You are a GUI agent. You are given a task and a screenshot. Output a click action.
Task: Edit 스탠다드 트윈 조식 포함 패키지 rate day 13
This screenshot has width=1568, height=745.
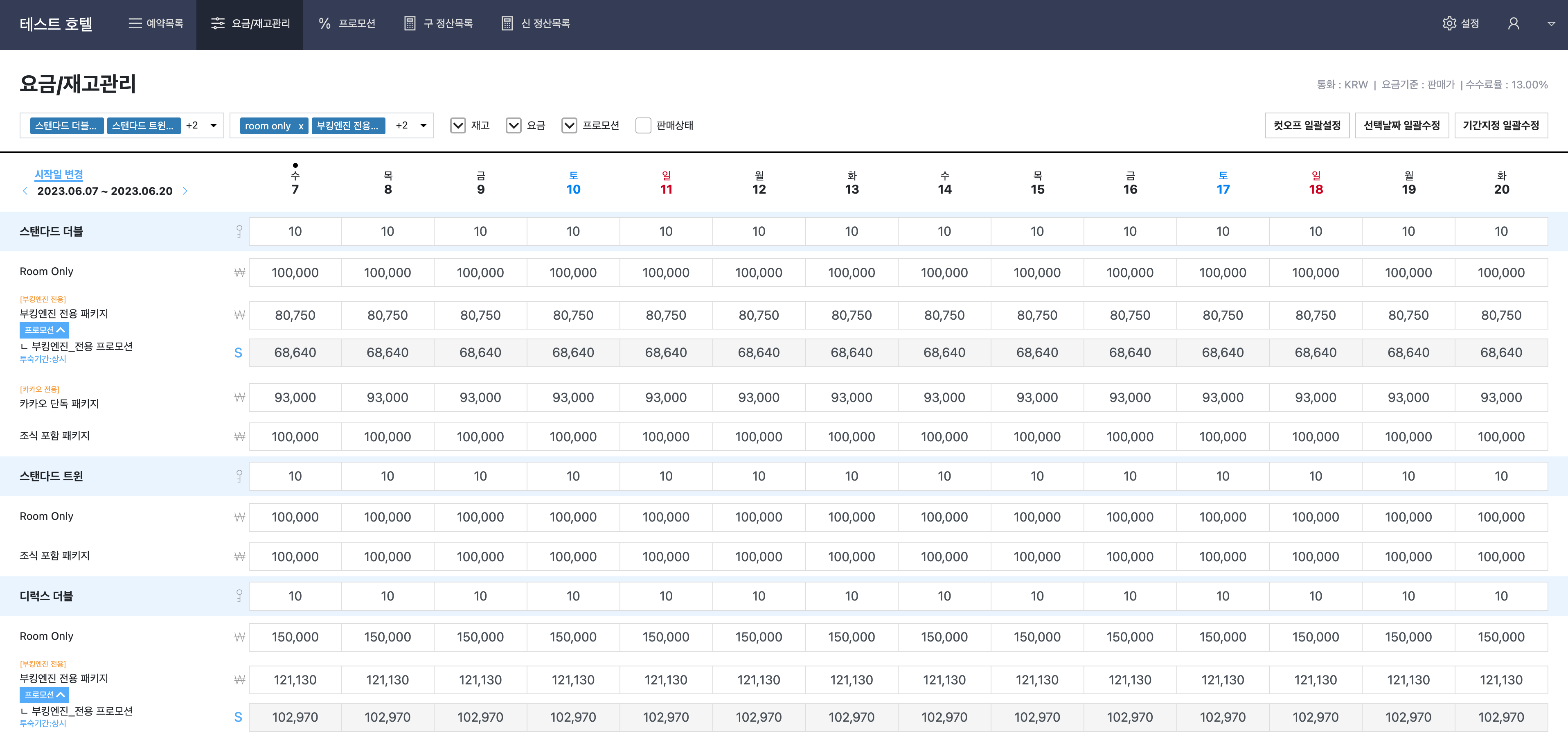[x=851, y=558]
